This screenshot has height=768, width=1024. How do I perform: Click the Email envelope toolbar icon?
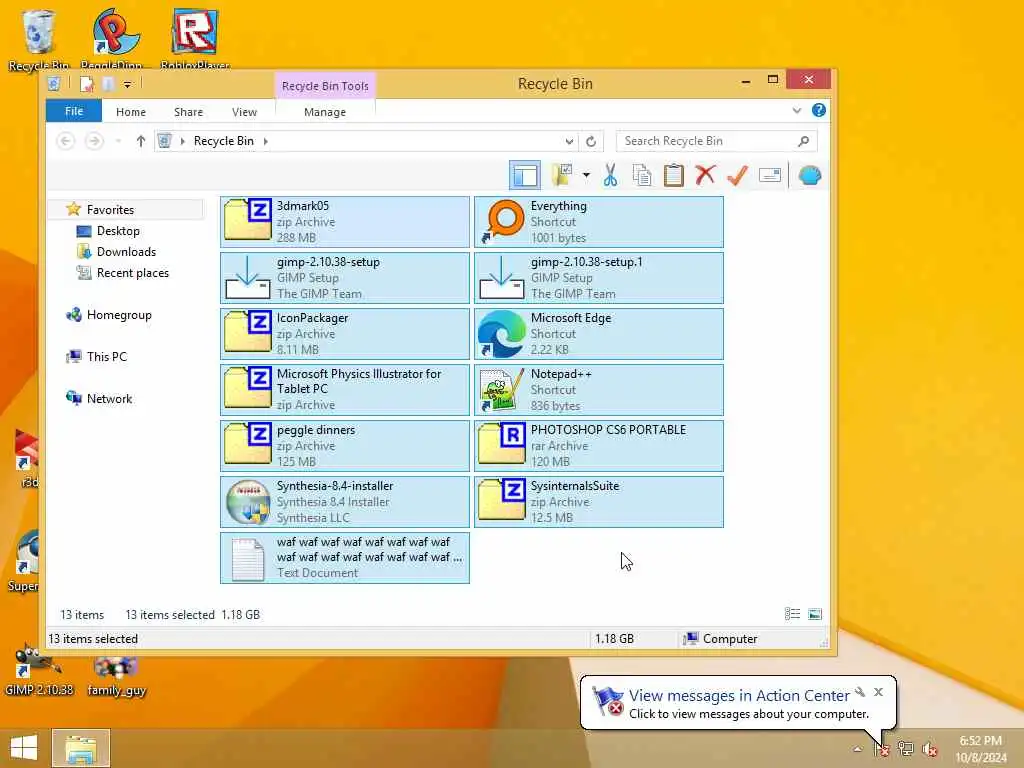coord(770,175)
